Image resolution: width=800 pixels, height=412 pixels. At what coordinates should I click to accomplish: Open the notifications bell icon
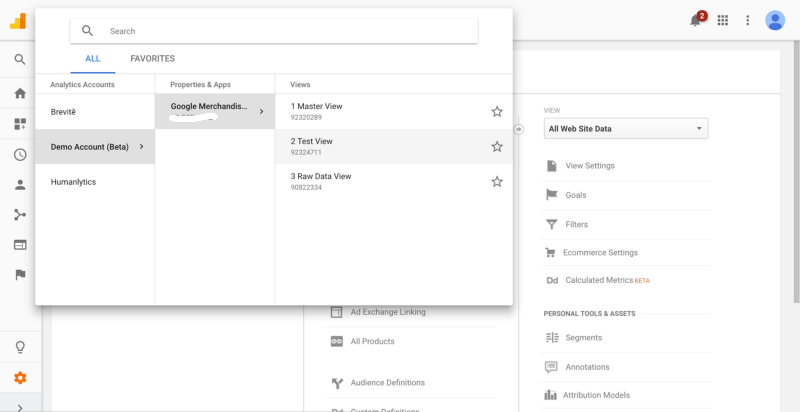tap(696, 20)
